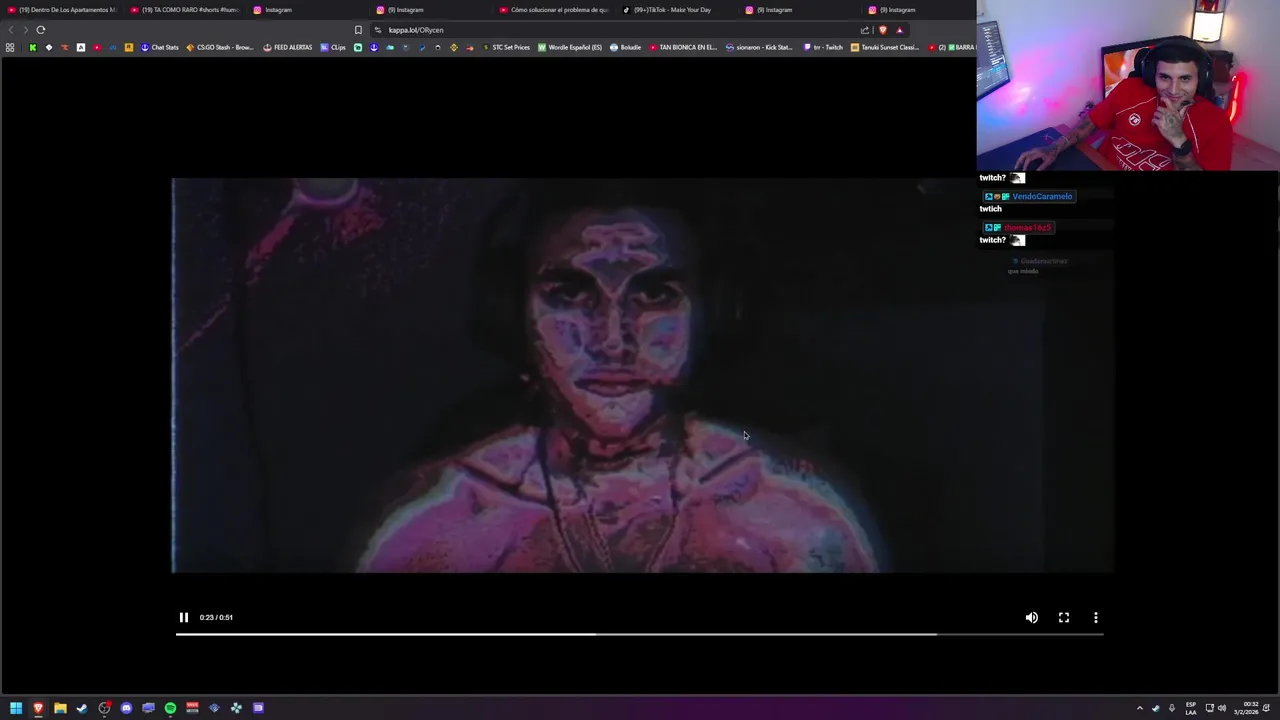Open the 'sionaron - Kick Stat...' bookmark
This screenshot has width=1280, height=720.
759,47
